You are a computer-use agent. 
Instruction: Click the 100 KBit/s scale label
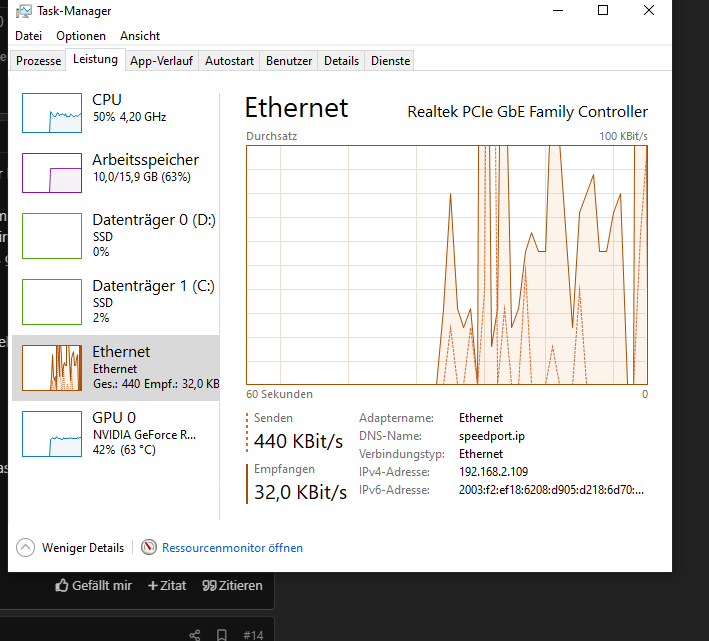(623, 136)
